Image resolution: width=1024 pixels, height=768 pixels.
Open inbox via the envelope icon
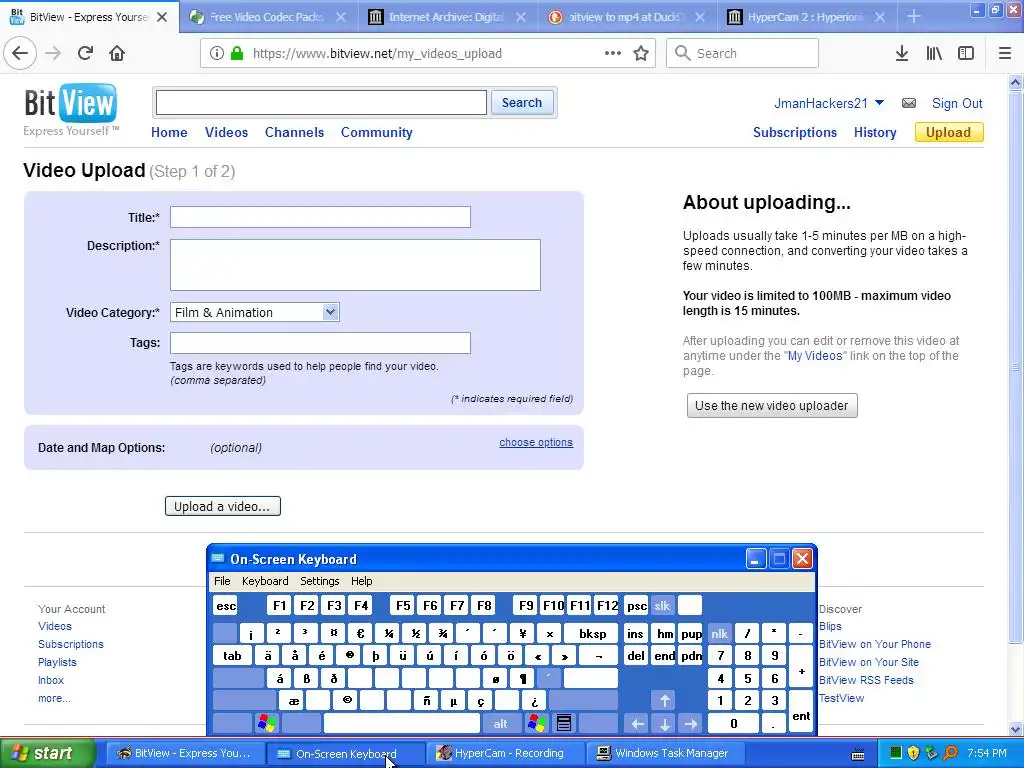click(908, 103)
